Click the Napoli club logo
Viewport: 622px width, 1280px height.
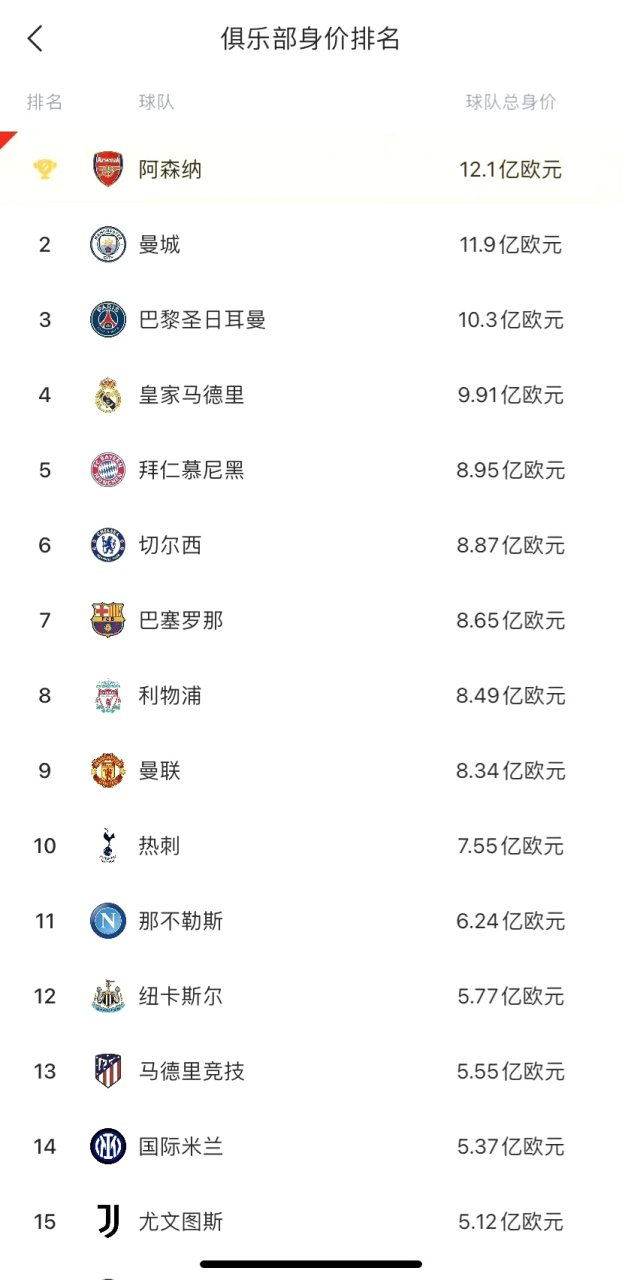108,920
